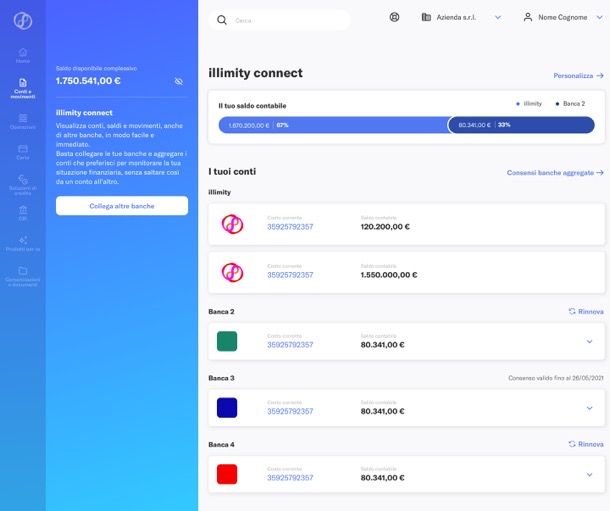Click the company building icon
The image size is (610, 511).
tap(426, 17)
